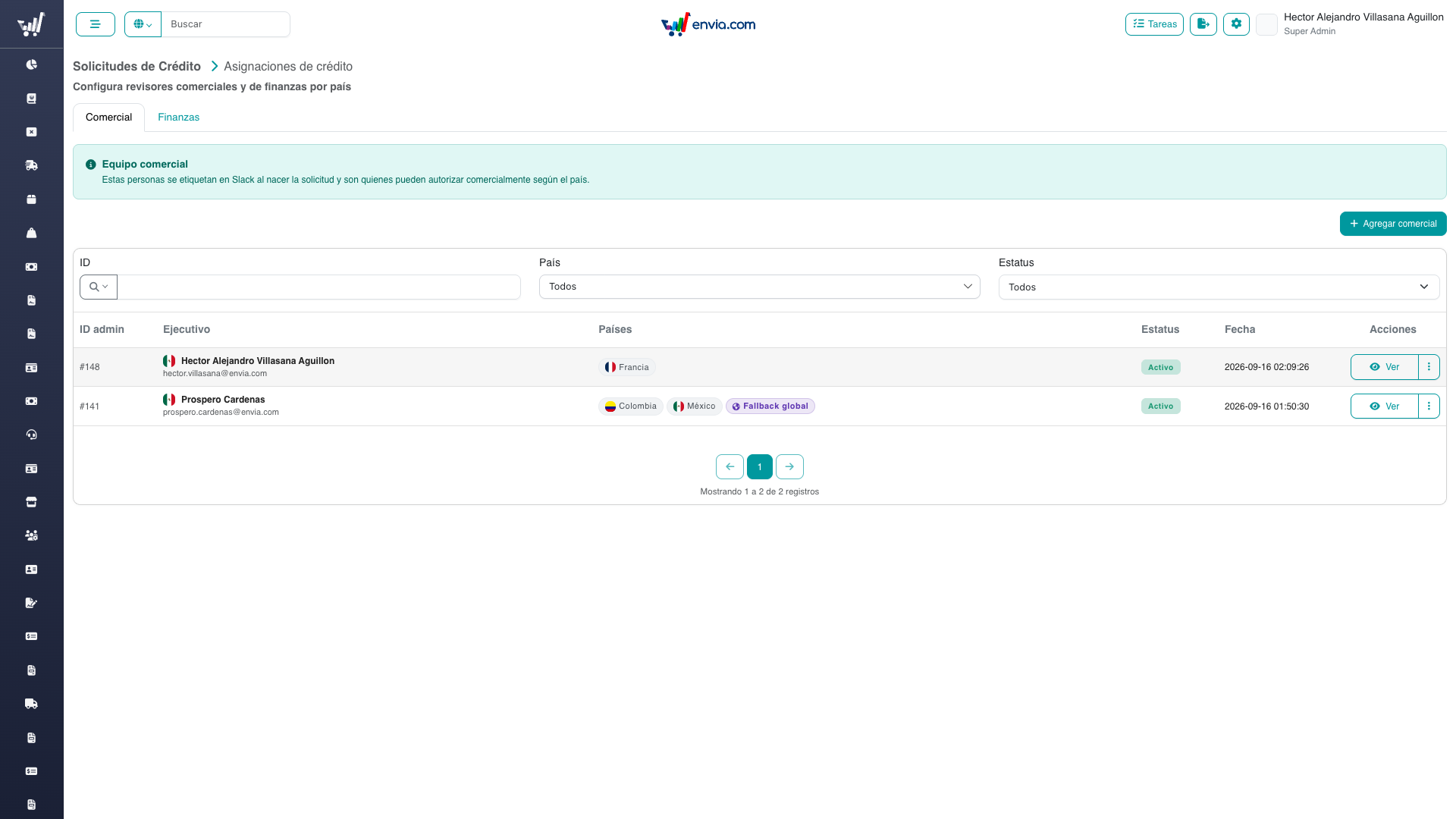Viewport: 1456px width, 819px height.
Task: Go to the next page arrow
Action: click(x=789, y=467)
